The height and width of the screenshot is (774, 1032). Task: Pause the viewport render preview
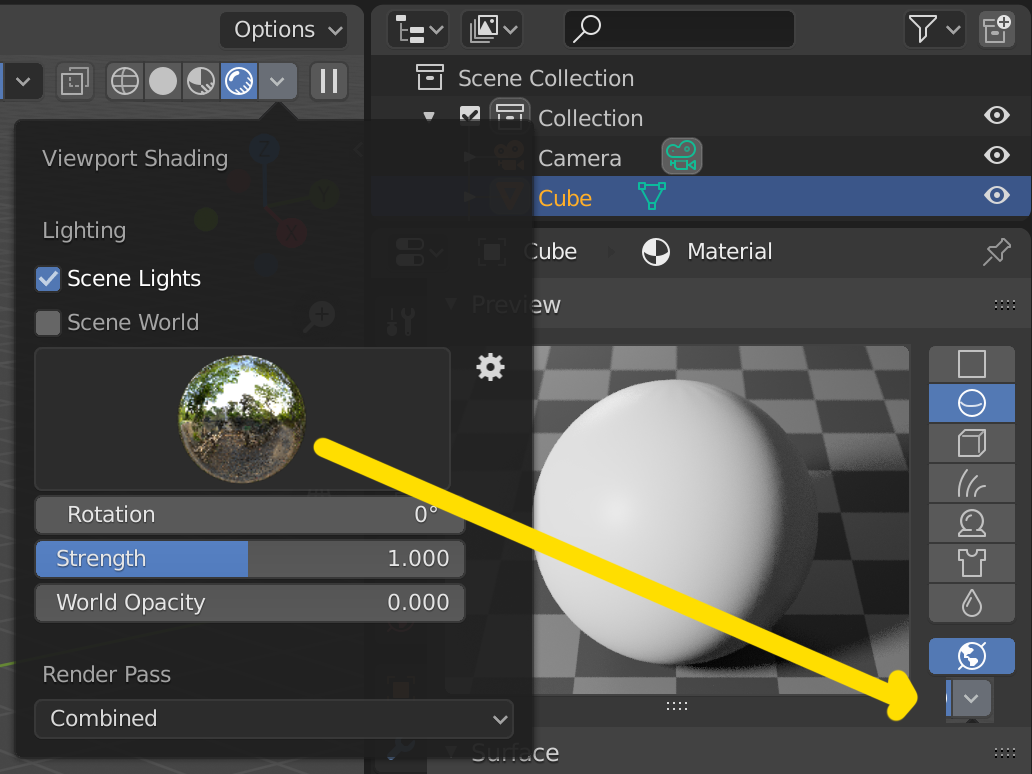[x=328, y=82]
